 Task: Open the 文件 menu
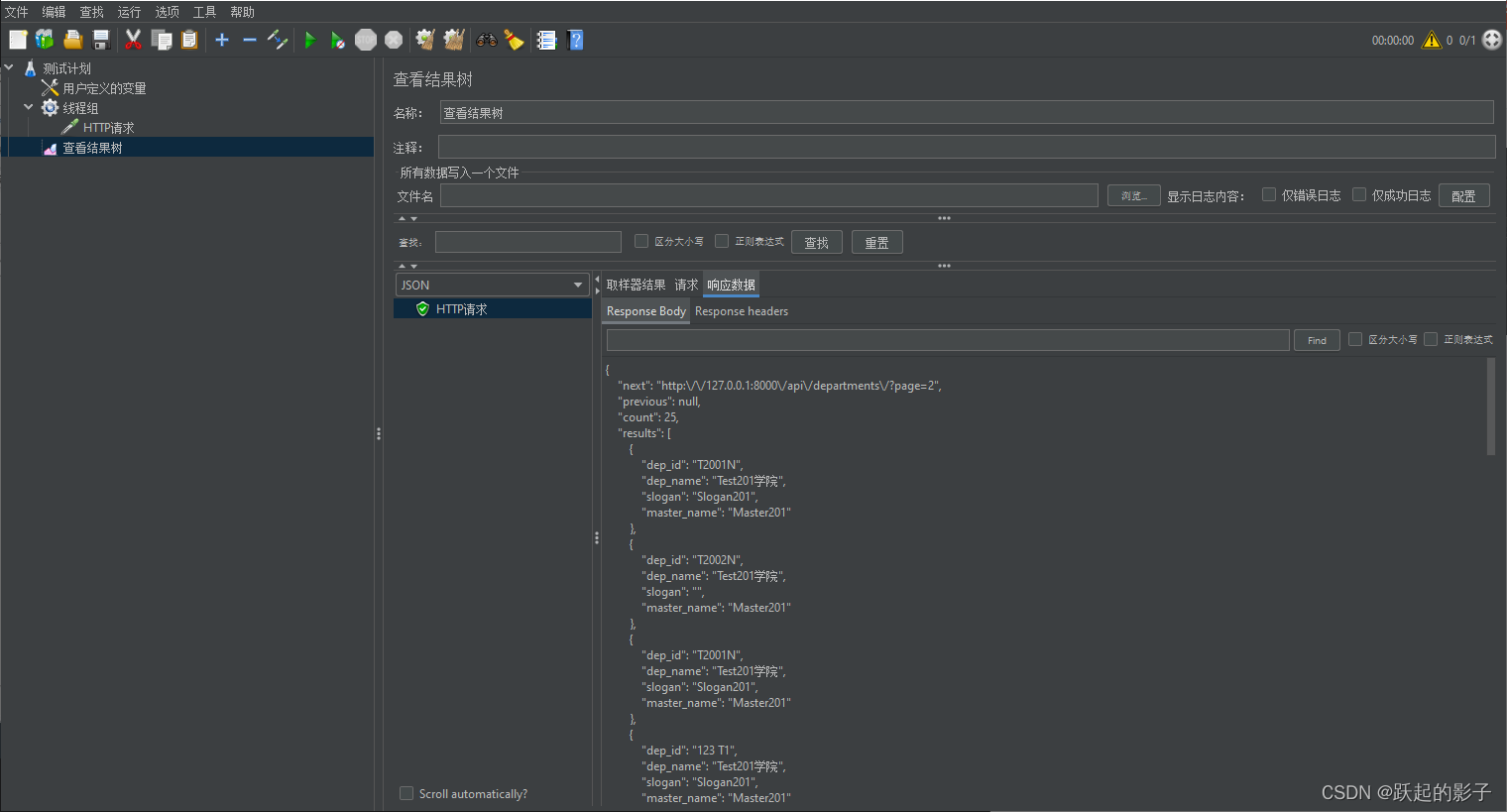point(17,12)
